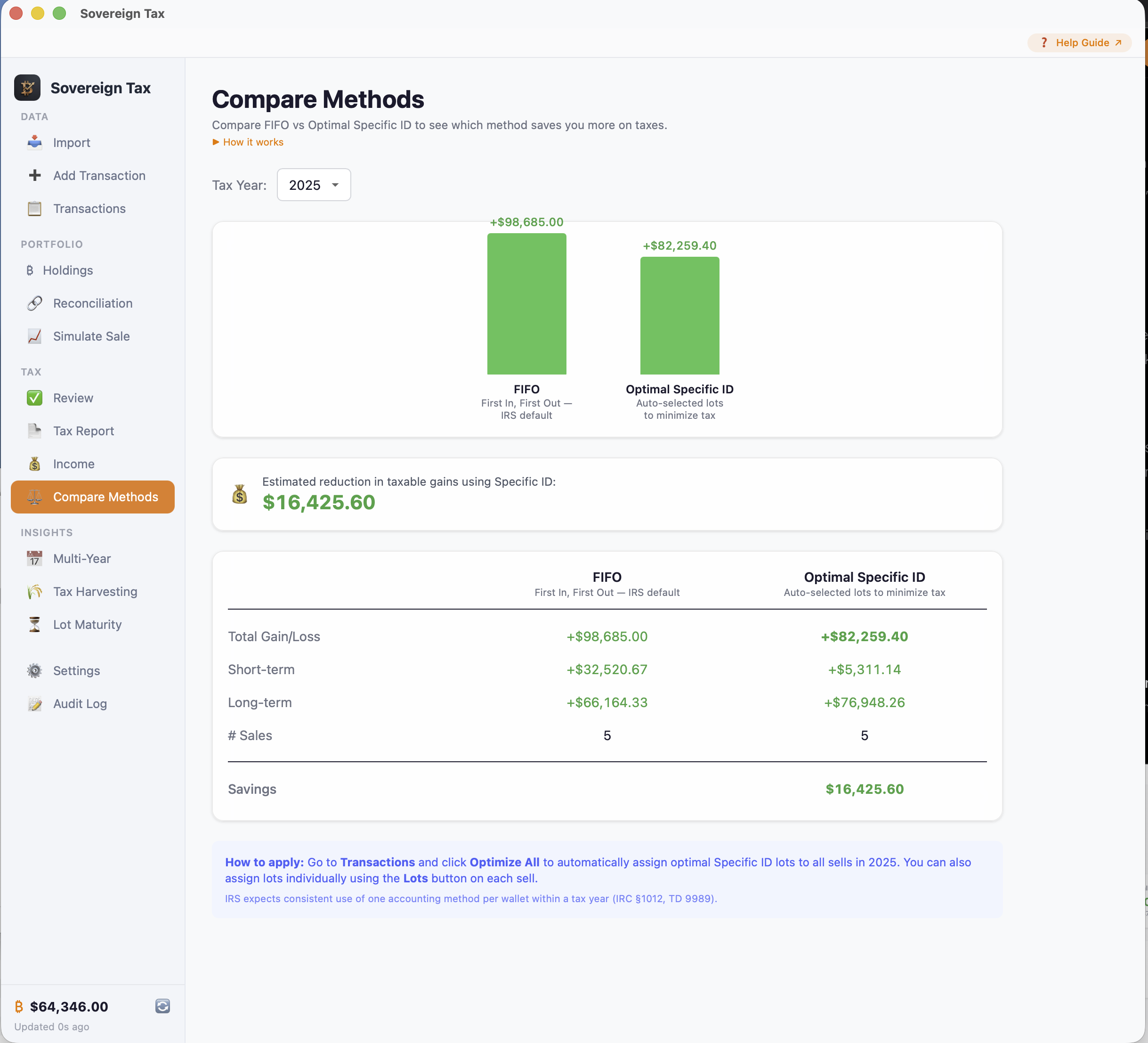Viewport: 1148px width, 1043px height.
Task: Open the Lot Maturity hourglass view
Action: tap(87, 624)
